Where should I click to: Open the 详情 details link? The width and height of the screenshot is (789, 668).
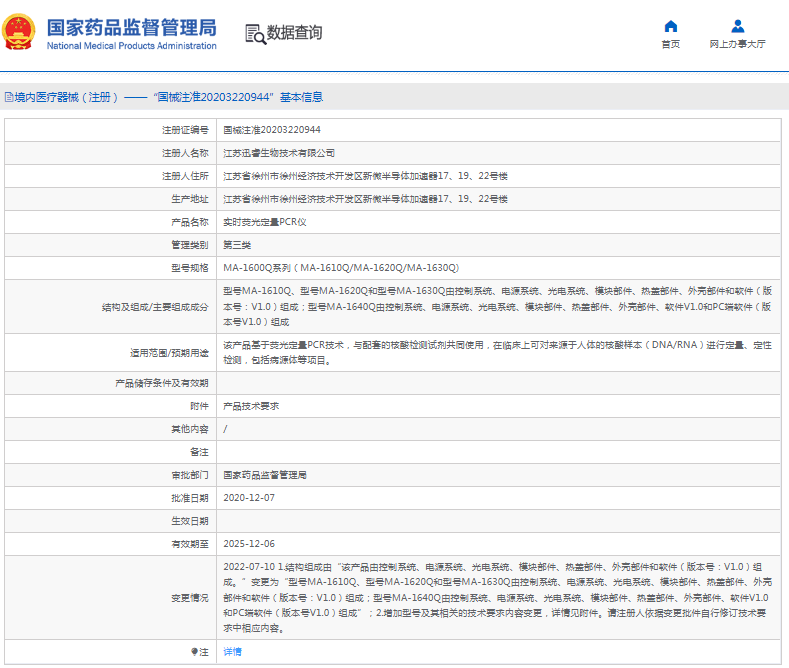232,652
